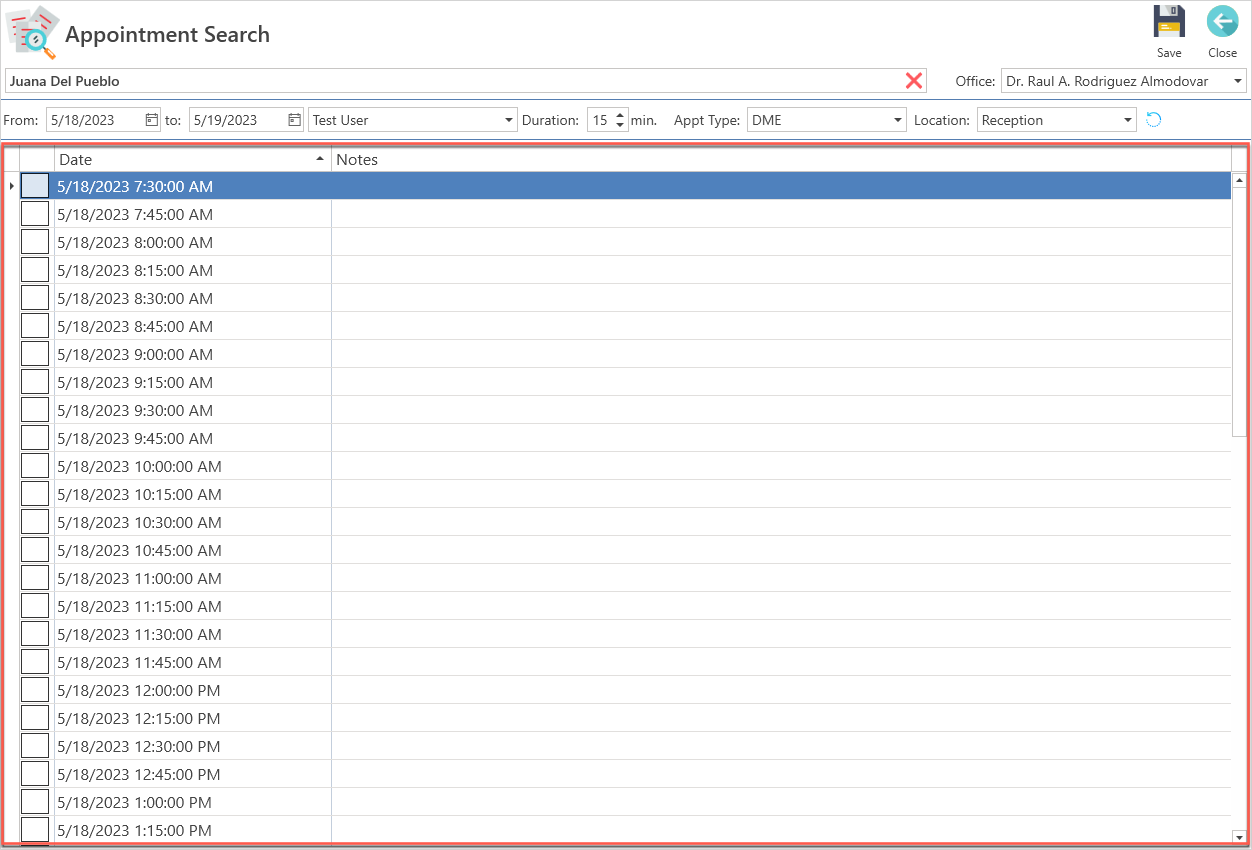Viewport: 1252px width, 850px height.
Task: Click the scrollbar up arrow
Action: (x=1239, y=180)
